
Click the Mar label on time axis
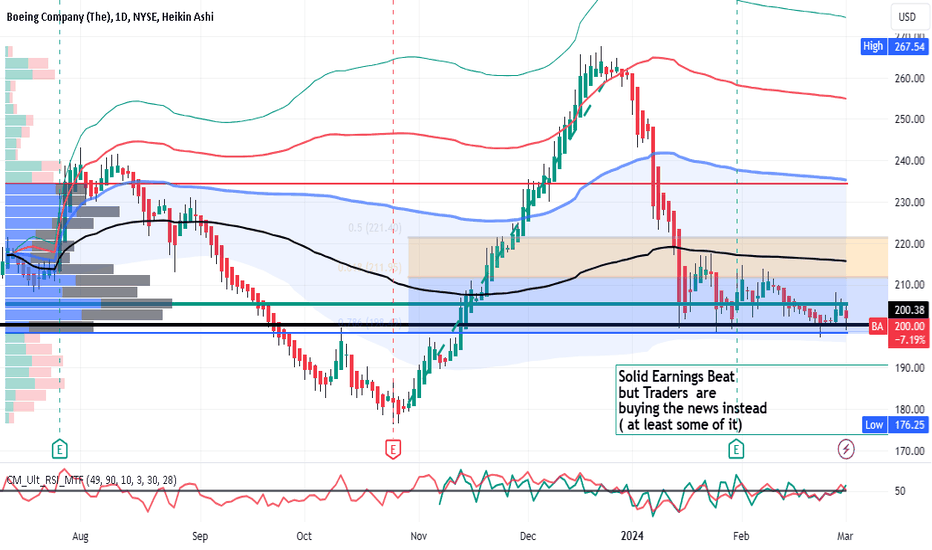pos(845,536)
